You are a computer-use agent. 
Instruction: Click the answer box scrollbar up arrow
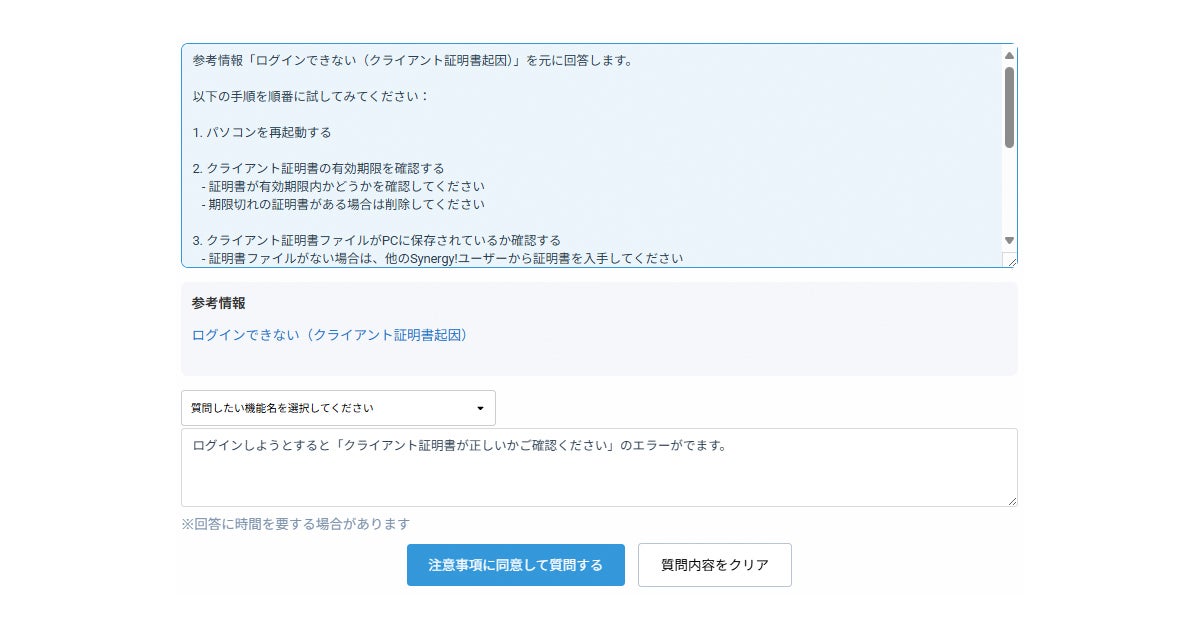(1009, 56)
